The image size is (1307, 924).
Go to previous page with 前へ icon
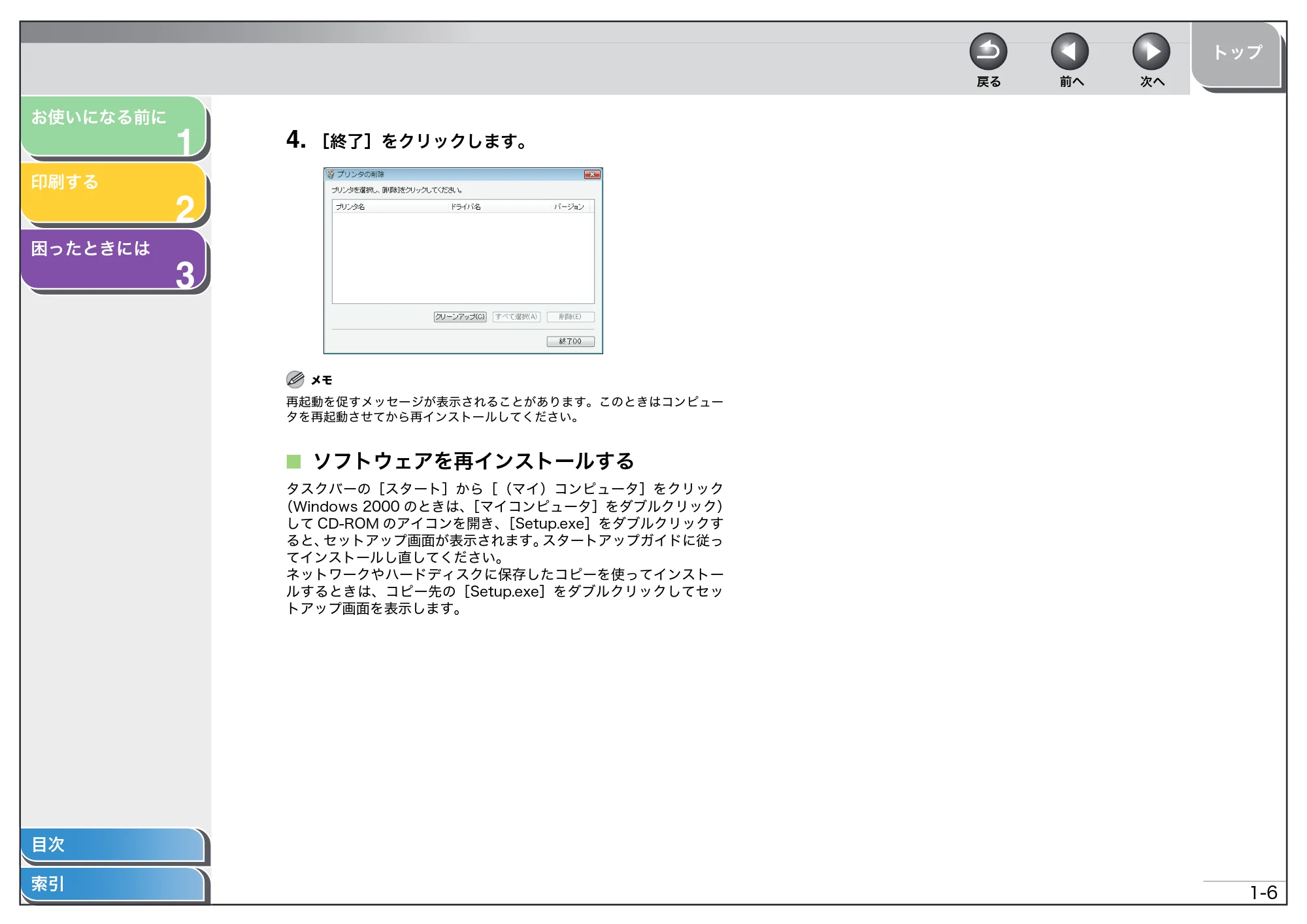click(x=1070, y=52)
